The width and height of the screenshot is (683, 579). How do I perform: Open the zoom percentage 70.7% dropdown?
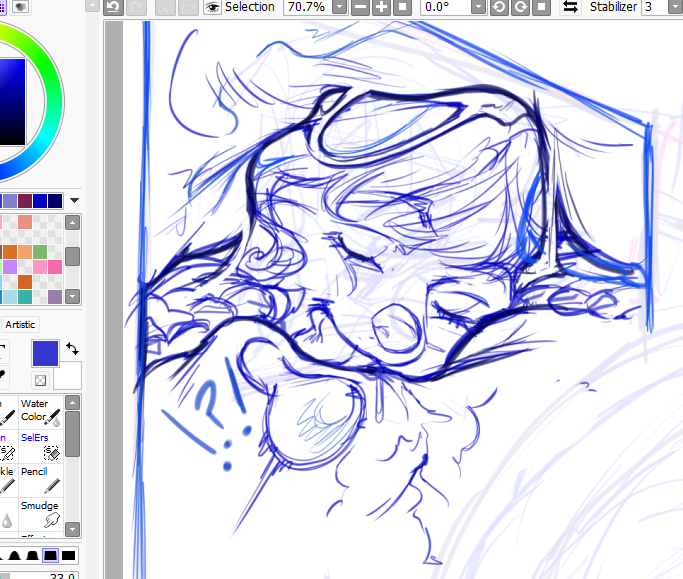coord(340,7)
